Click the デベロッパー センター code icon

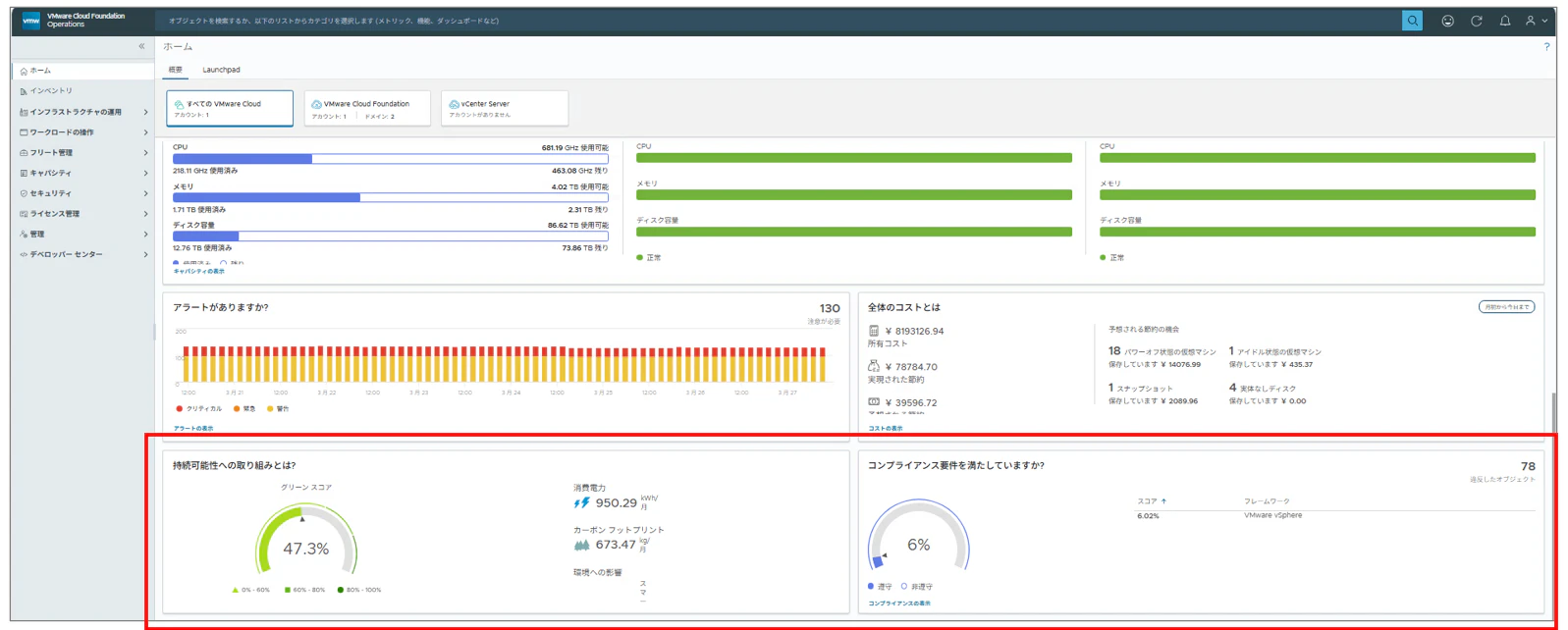point(24,254)
